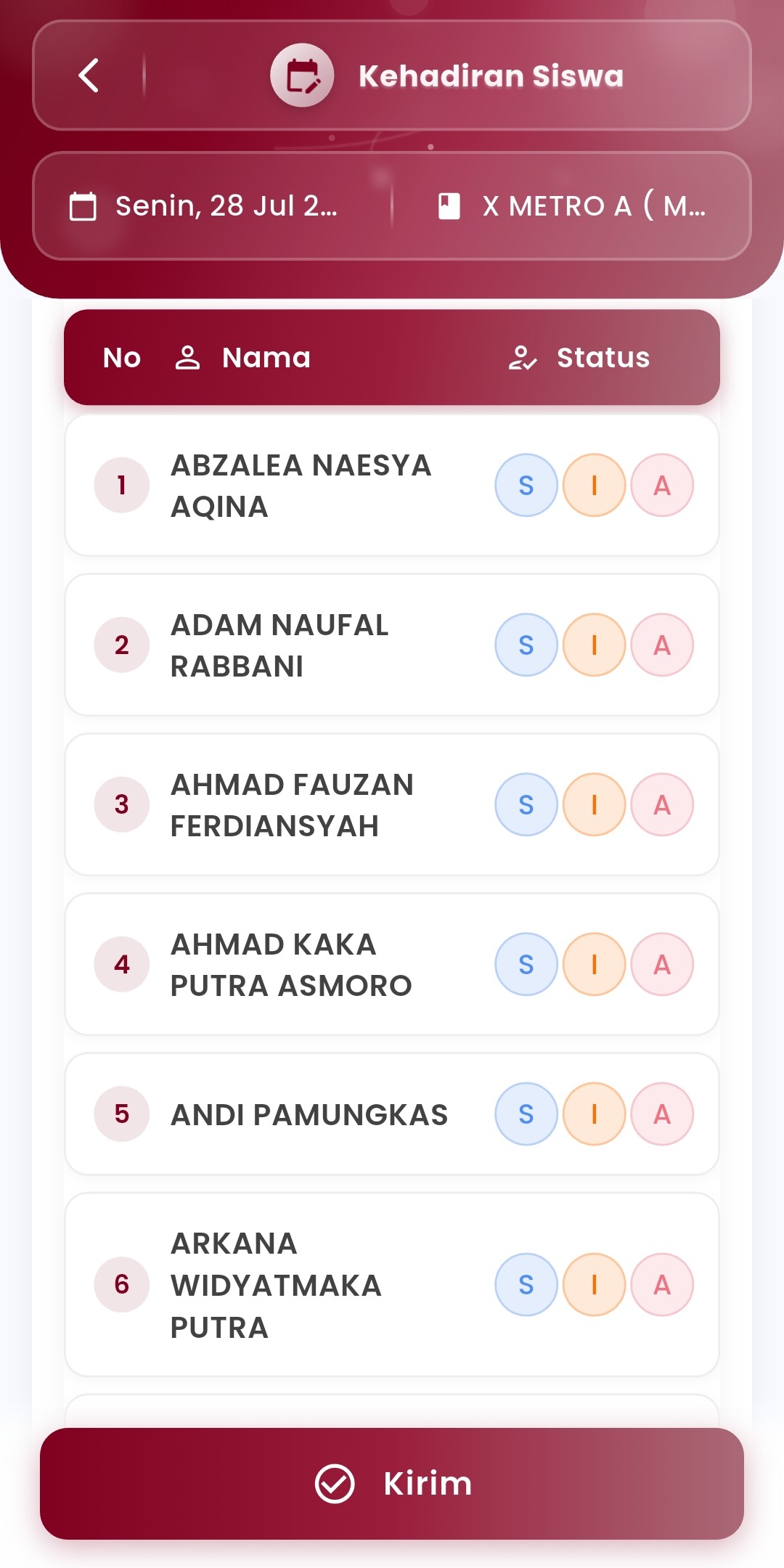
Task: Mark Abzalea Naesya Aqina as S (sick)
Action: point(526,485)
